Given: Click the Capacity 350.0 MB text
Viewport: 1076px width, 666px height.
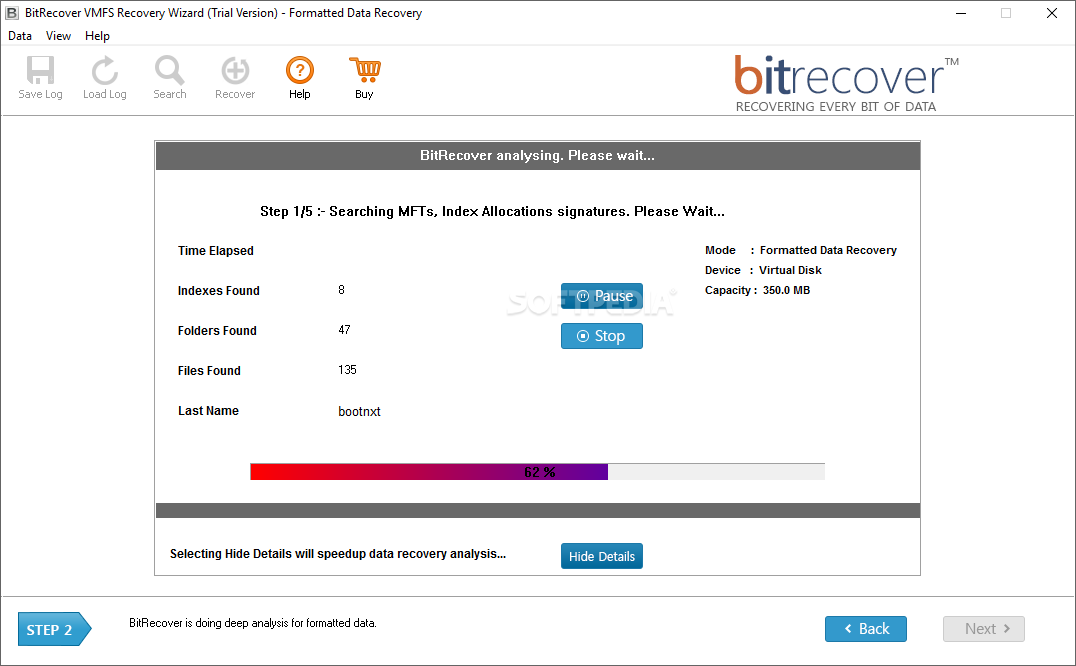Looking at the screenshot, I should coord(758,290).
